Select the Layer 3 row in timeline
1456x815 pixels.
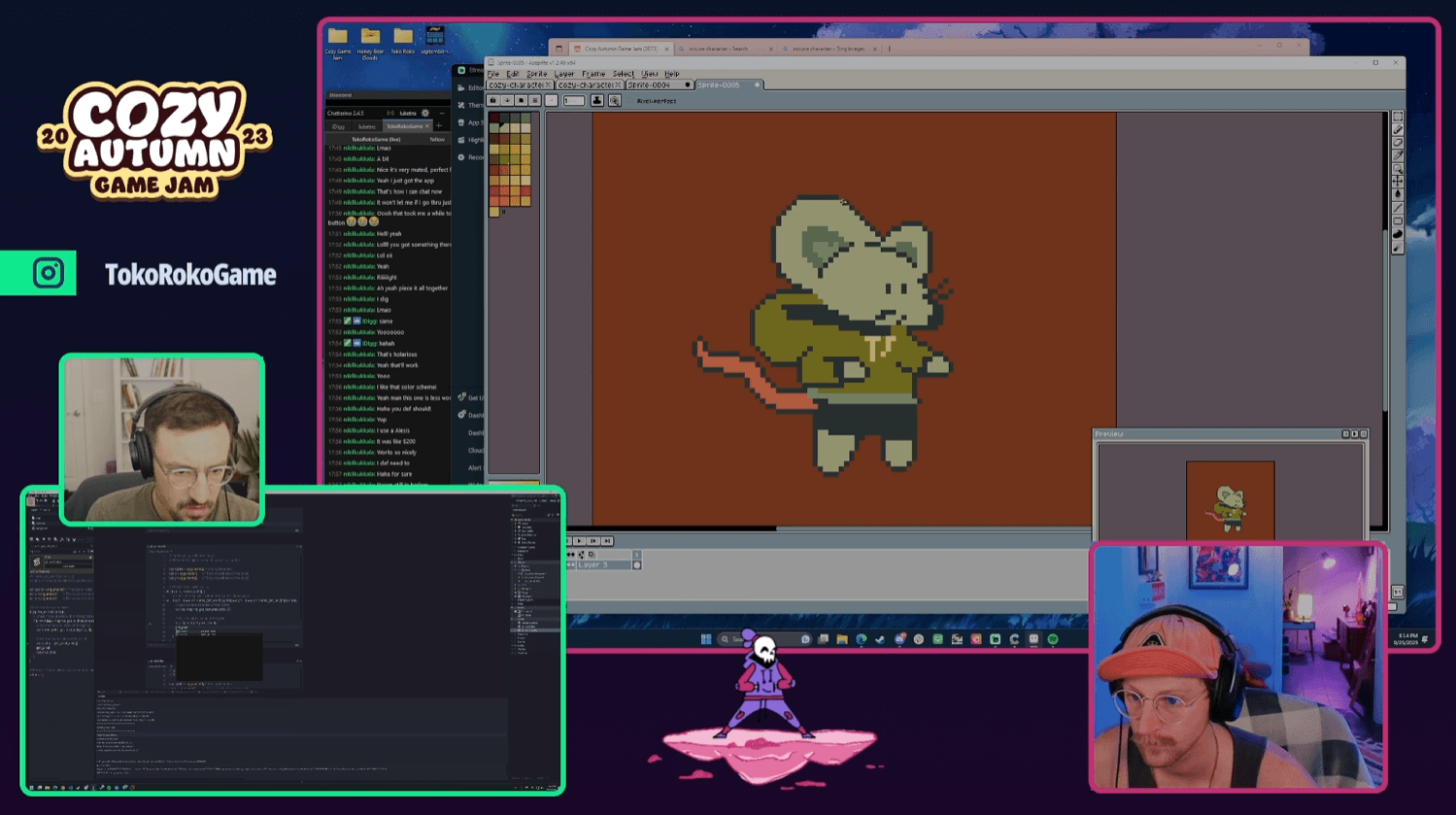(604, 564)
